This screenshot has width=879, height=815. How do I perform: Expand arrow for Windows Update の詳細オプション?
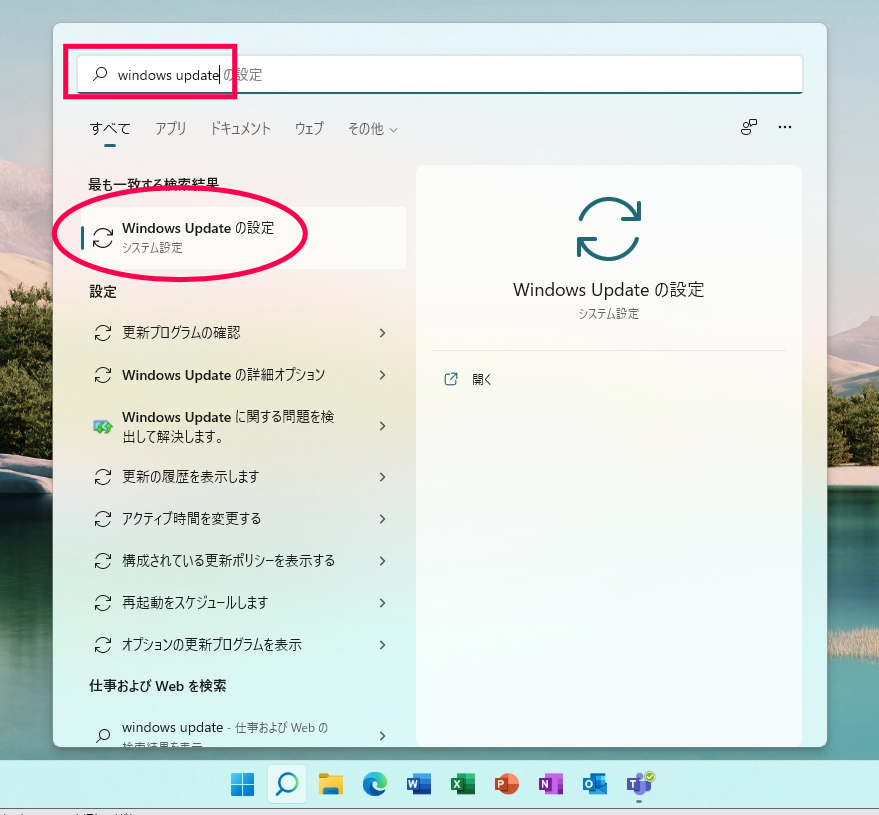382,375
